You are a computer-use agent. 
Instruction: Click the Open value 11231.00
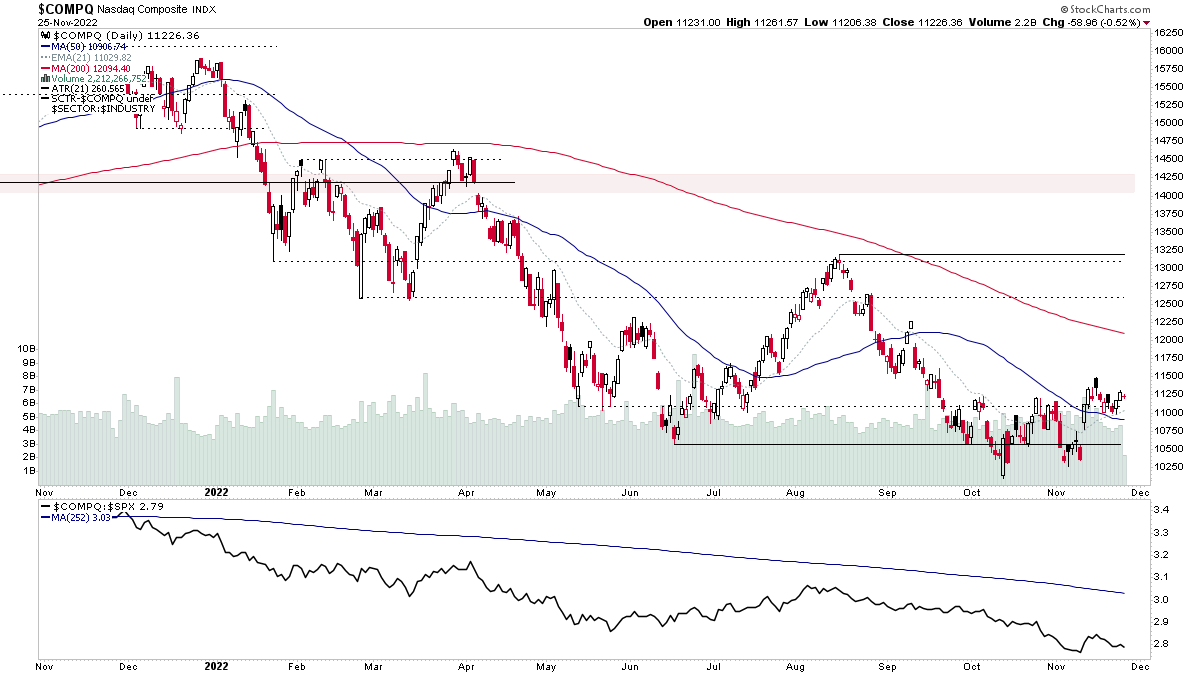coord(697,22)
